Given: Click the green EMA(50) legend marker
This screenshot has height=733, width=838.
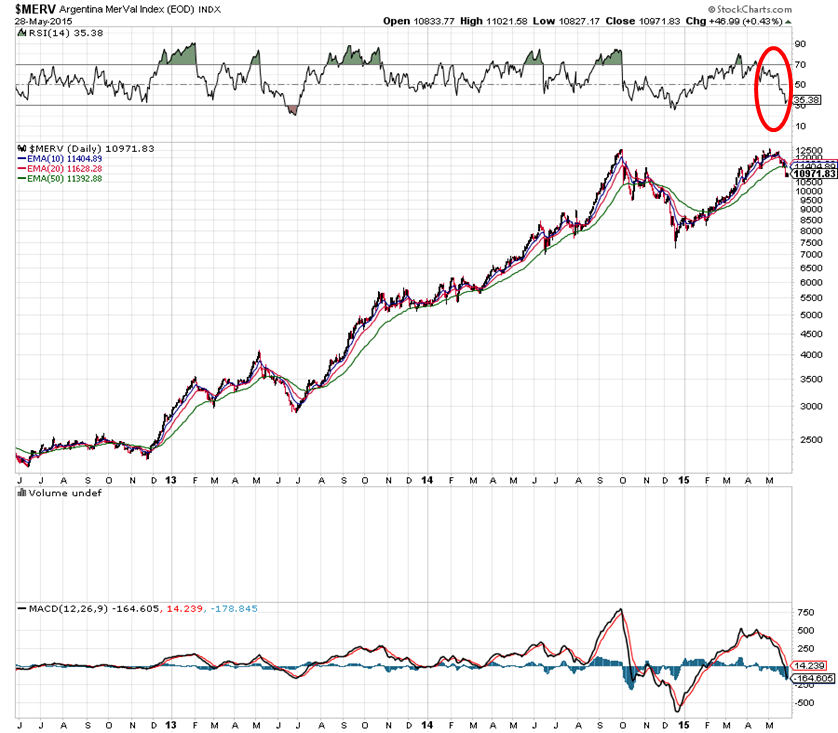Looking at the screenshot, I should [22, 178].
